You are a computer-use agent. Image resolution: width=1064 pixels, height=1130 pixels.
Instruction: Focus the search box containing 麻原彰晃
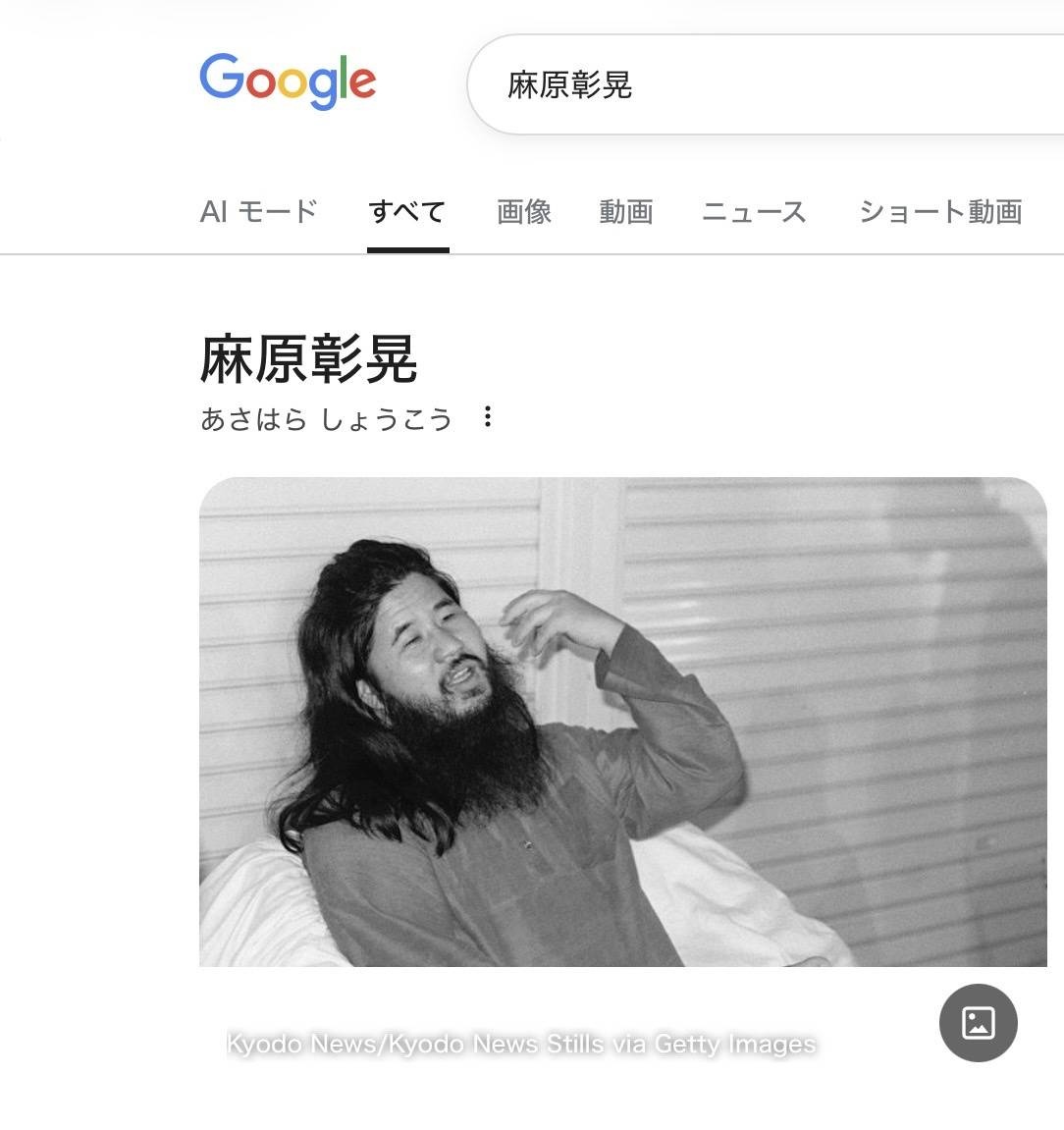[x=766, y=84]
